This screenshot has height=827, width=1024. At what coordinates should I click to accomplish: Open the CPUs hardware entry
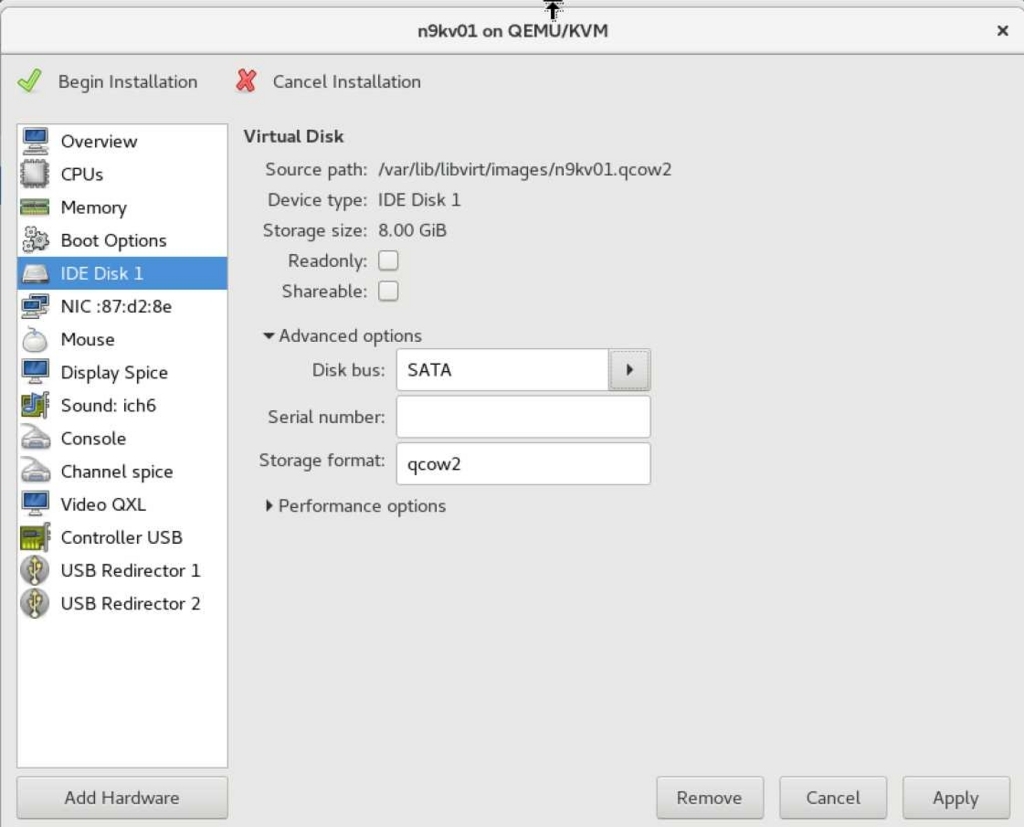(122, 174)
